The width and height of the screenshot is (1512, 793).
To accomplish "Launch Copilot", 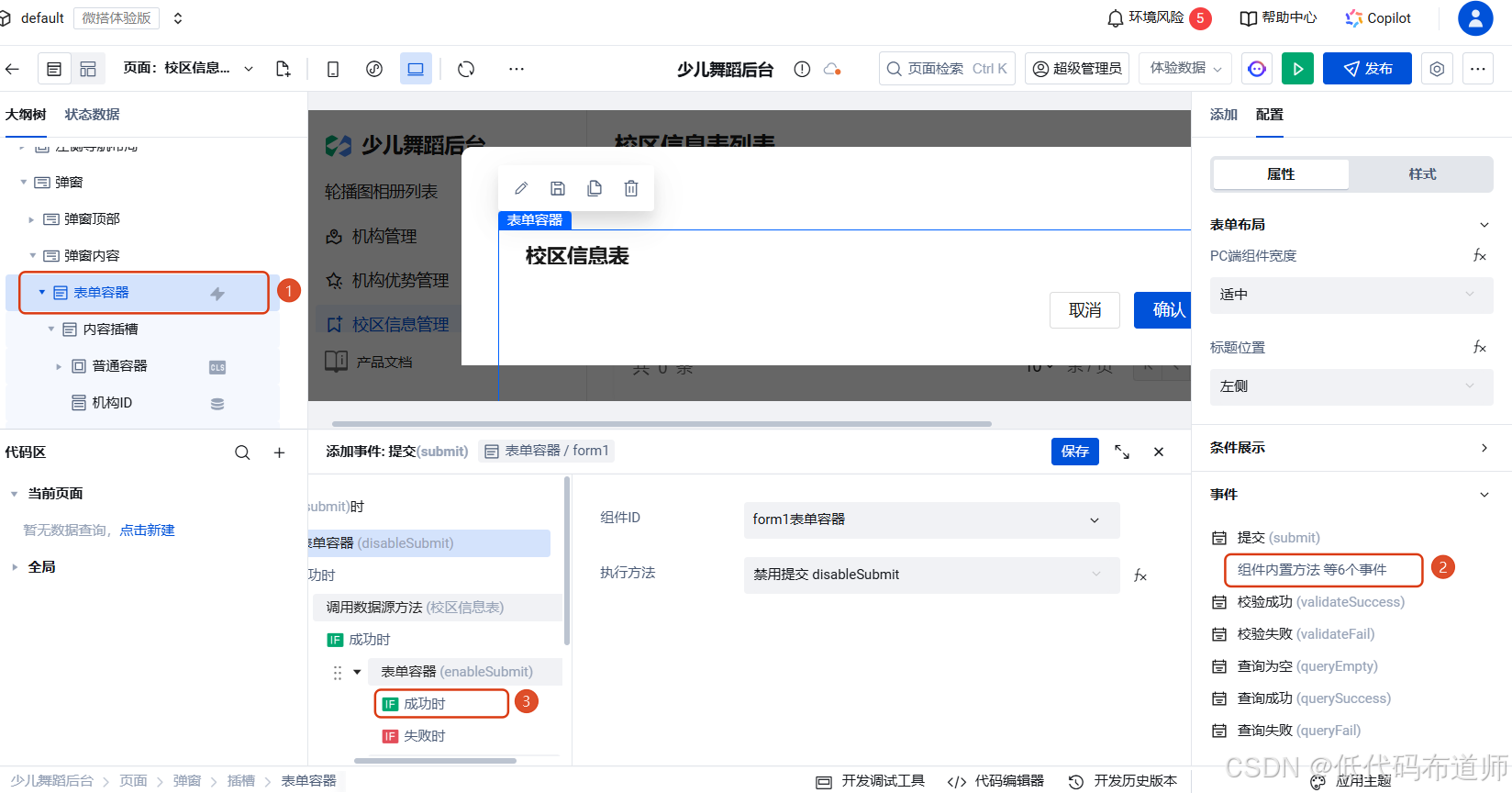I will coord(1378,17).
